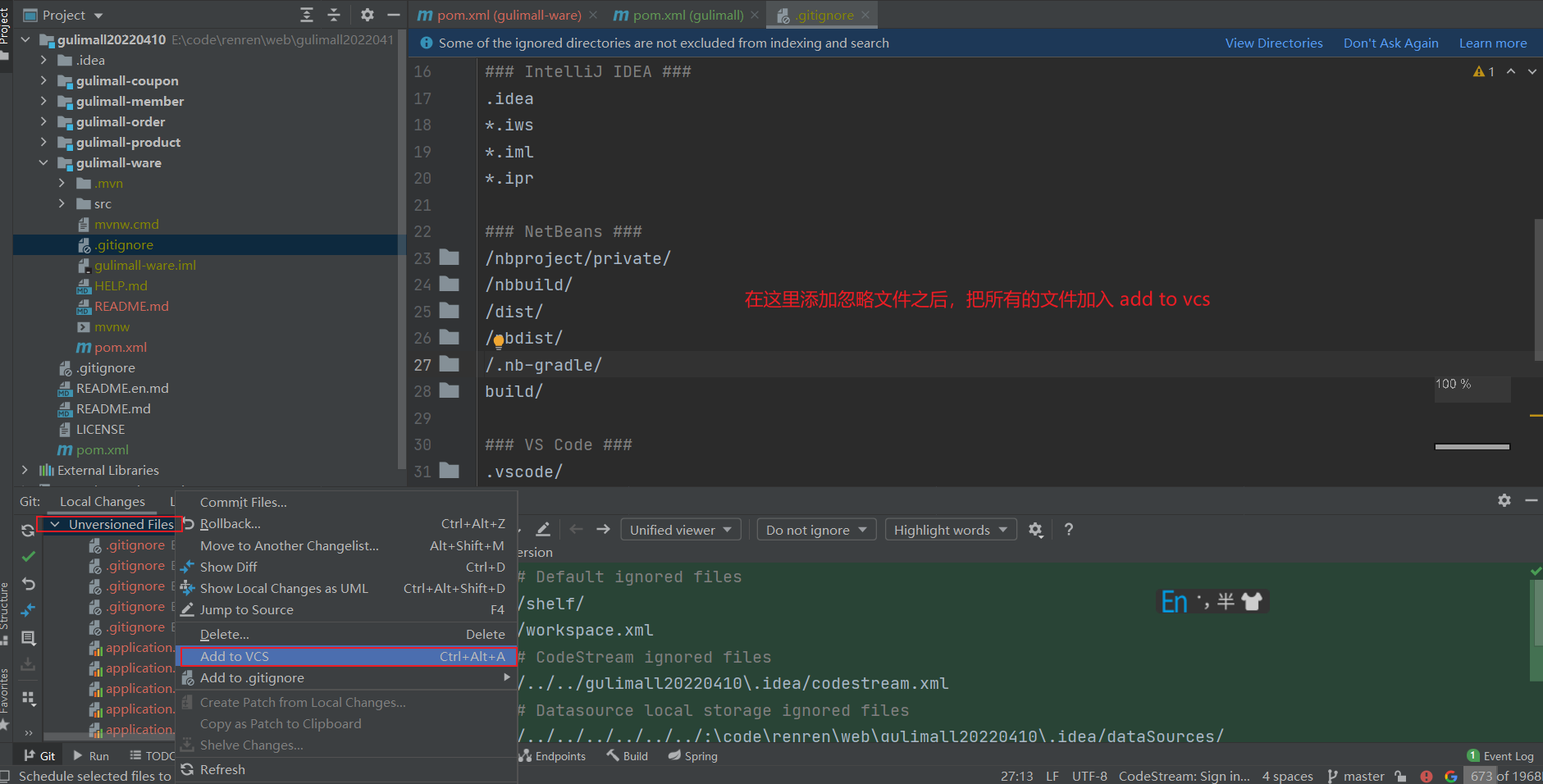This screenshot has height=784, width=1543.
Task: Expand the src folder
Action: click(x=62, y=203)
